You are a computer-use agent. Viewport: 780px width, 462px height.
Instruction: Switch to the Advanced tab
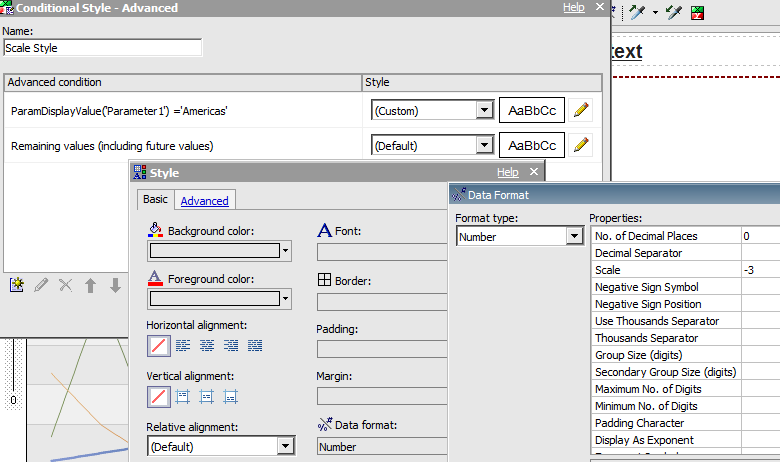(x=204, y=201)
